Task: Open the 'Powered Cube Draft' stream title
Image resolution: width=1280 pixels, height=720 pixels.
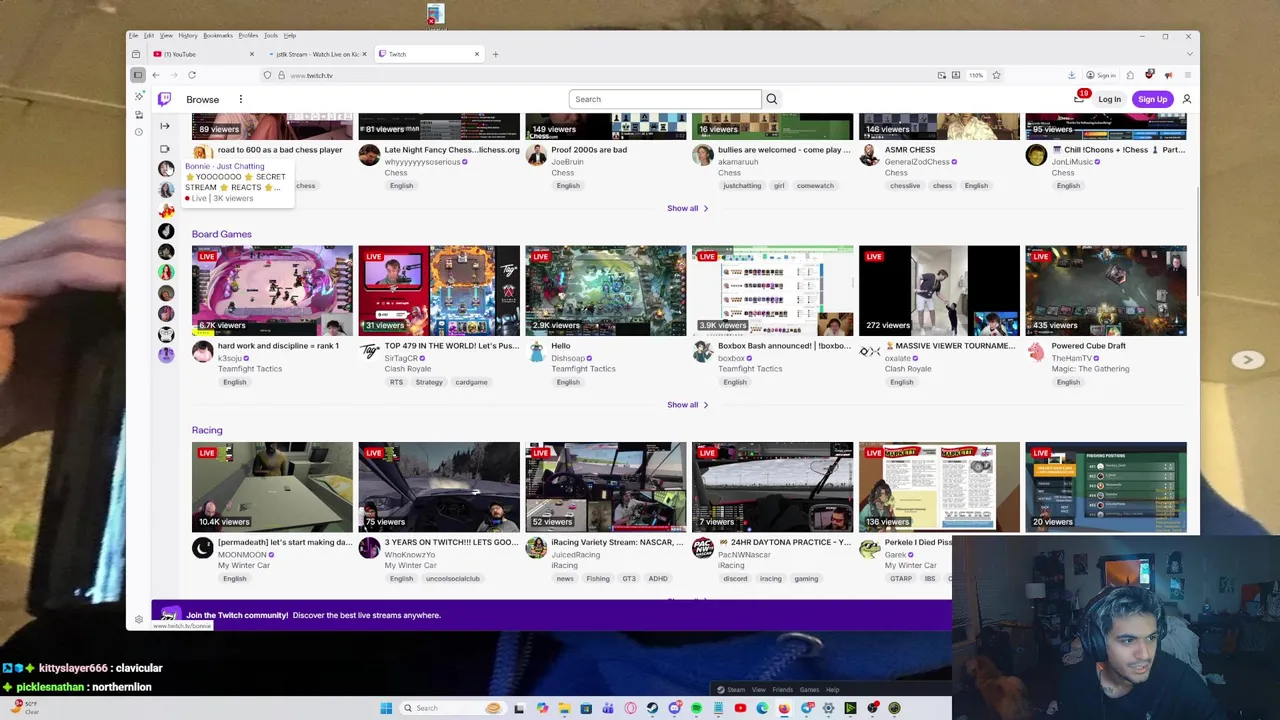Action: pos(1088,346)
